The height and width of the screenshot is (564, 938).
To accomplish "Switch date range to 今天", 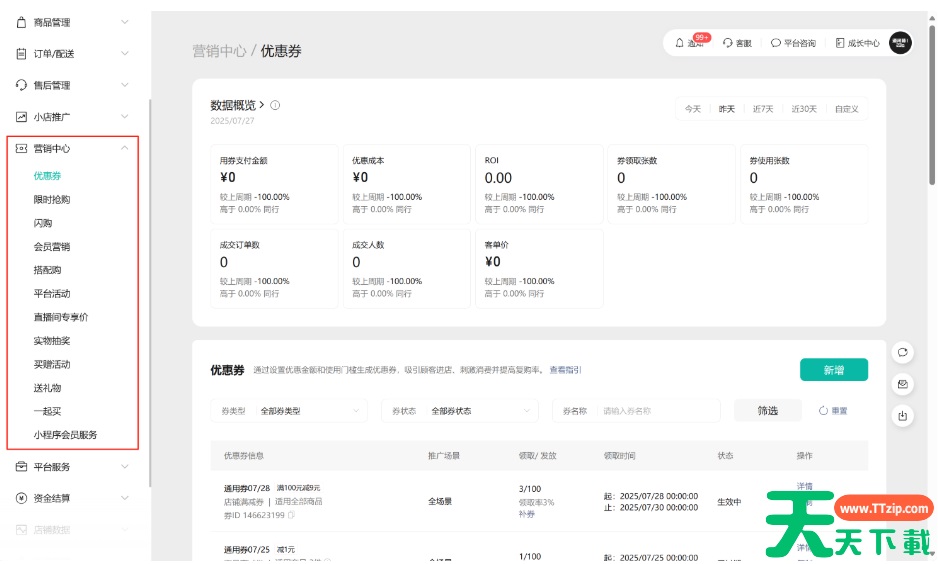I will 692,109.
